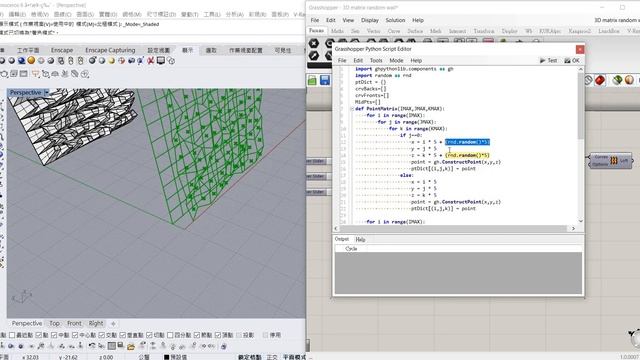This screenshot has width=640, height=360.
Task: Click the Python editor Test play icon
Action: click(542, 60)
